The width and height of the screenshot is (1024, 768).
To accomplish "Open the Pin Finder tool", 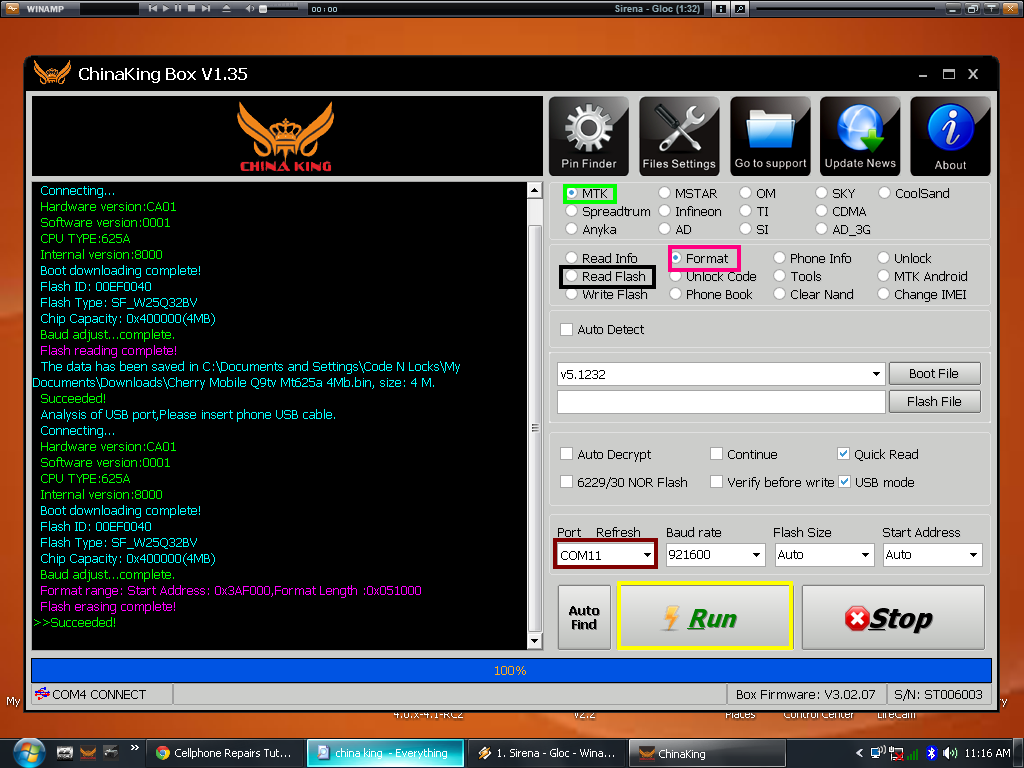I will pyautogui.click(x=588, y=136).
